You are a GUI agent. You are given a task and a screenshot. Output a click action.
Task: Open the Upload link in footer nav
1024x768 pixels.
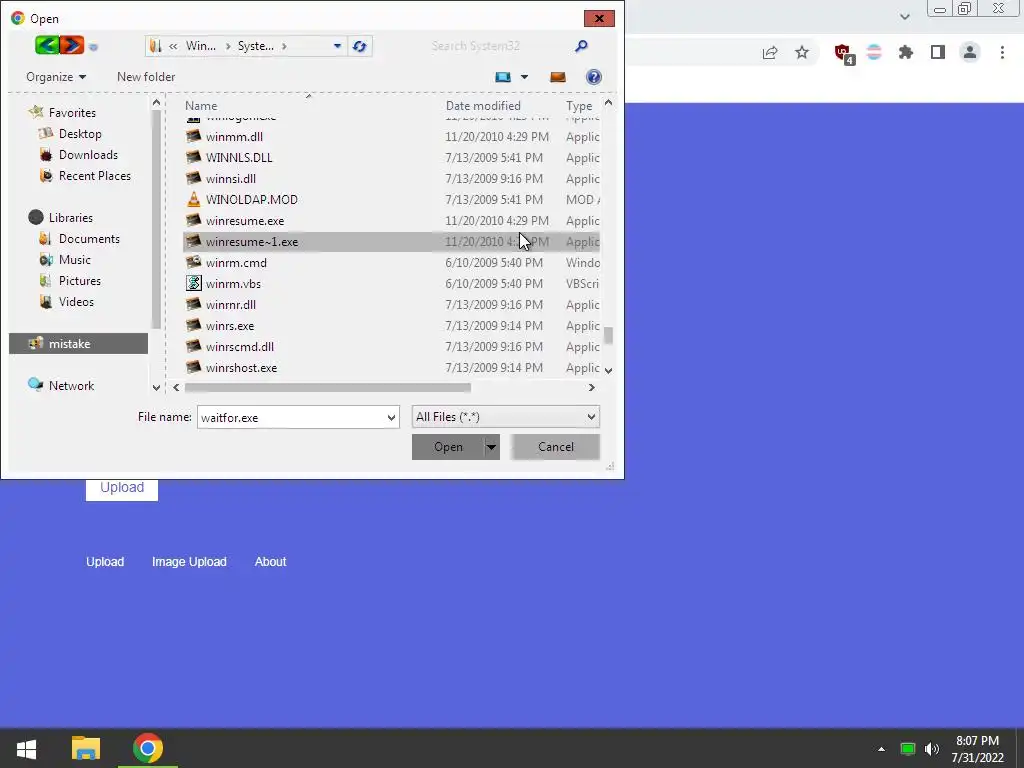pyautogui.click(x=105, y=562)
